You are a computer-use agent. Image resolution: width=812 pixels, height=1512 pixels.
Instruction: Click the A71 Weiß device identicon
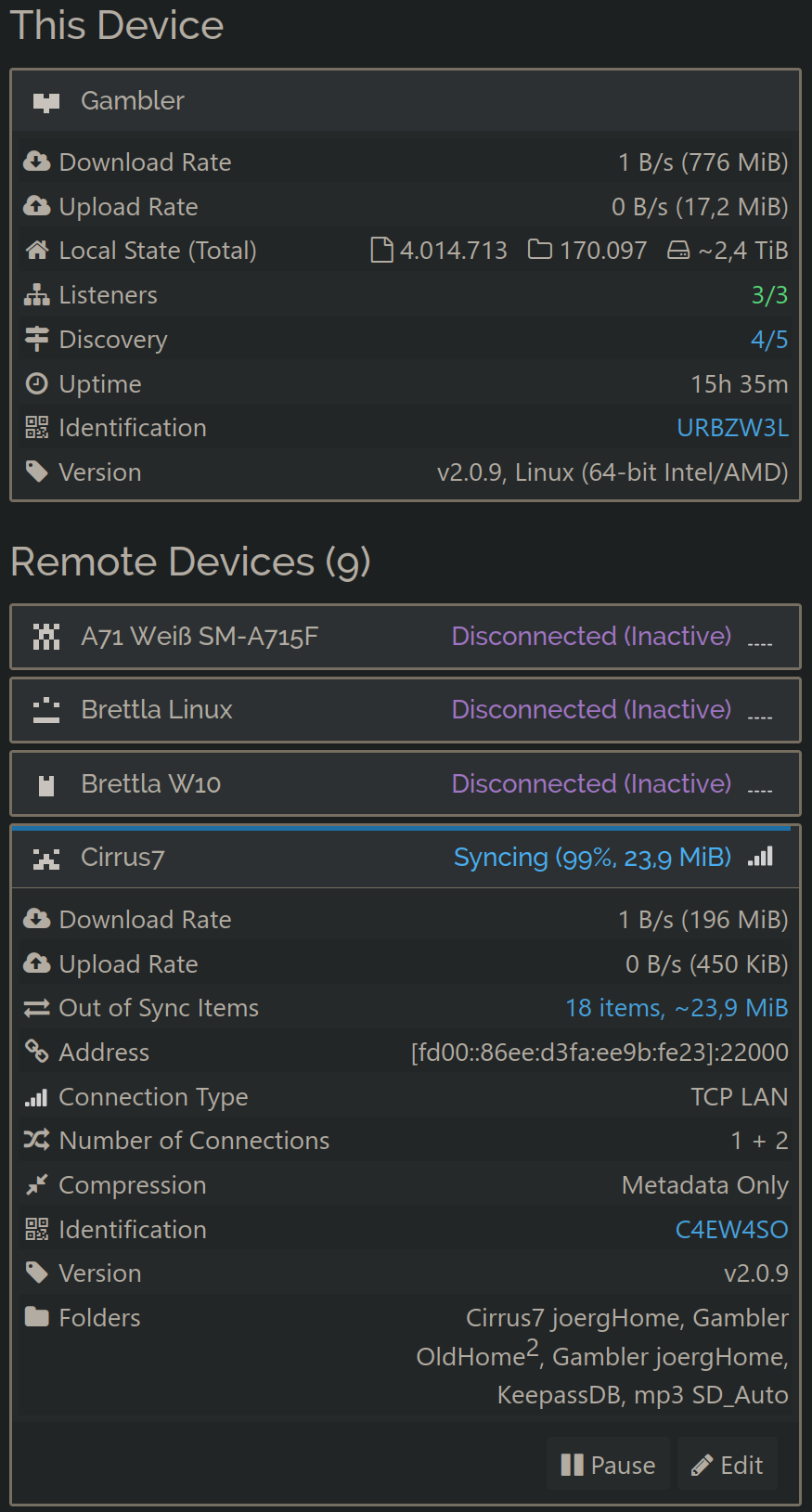46,637
